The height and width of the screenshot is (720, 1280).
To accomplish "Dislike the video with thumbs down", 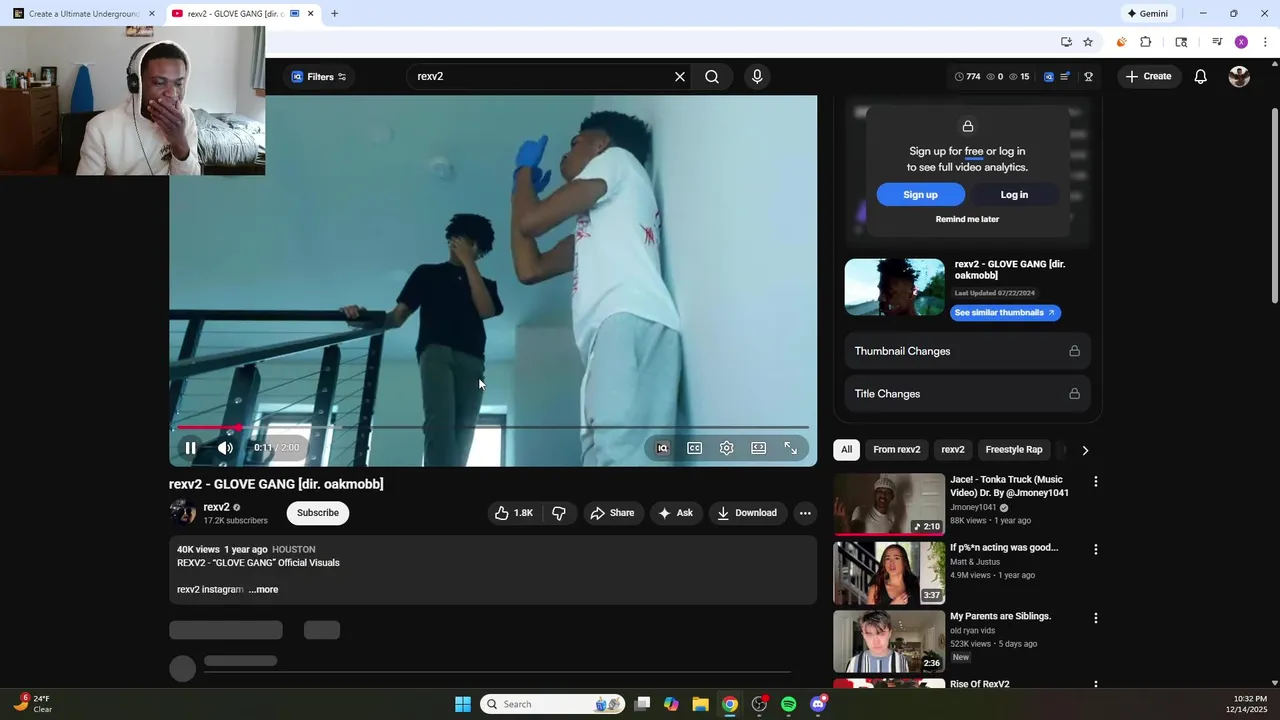I will [x=559, y=513].
